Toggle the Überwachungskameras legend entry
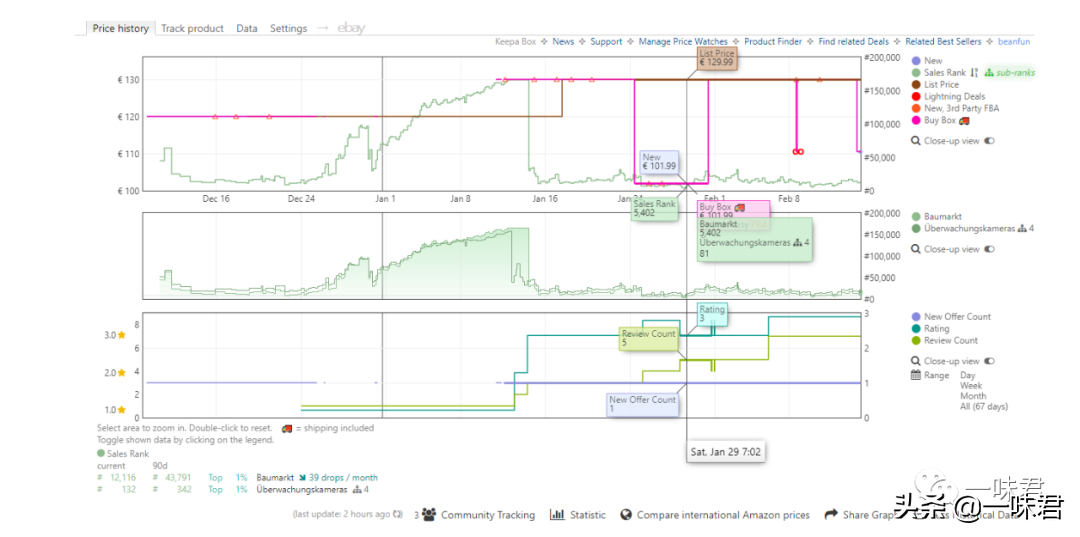This screenshot has height=537, width=1080. tap(972, 229)
